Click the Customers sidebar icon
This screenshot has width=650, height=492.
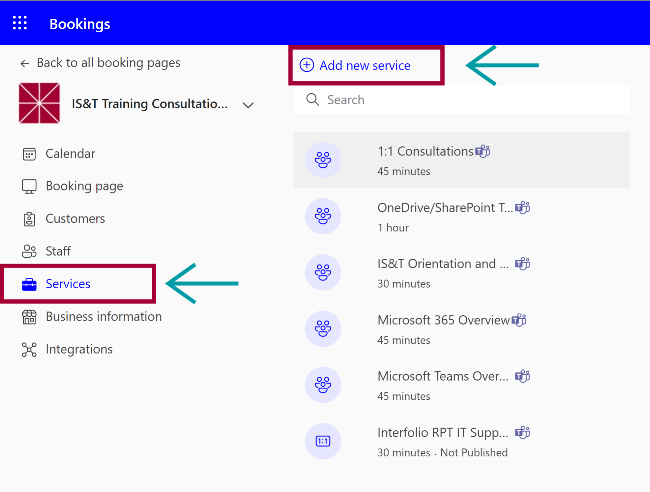coord(29,219)
